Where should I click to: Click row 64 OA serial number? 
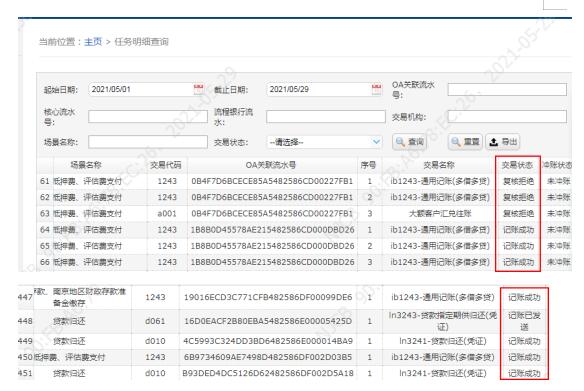[x=272, y=230]
